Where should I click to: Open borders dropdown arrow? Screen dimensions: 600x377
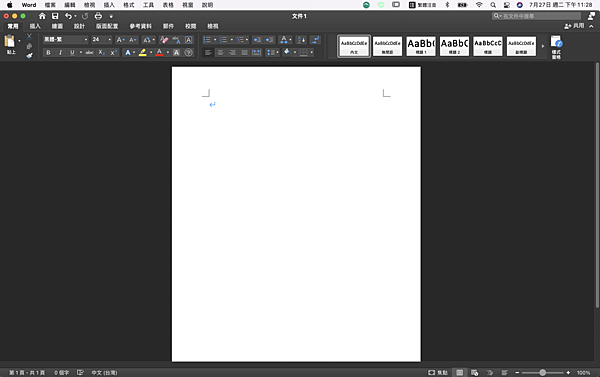pos(311,52)
